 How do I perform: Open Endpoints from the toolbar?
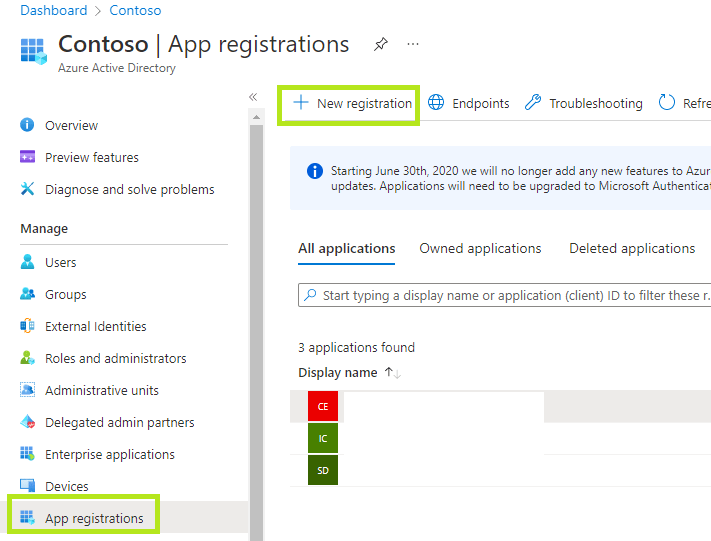(x=468, y=103)
